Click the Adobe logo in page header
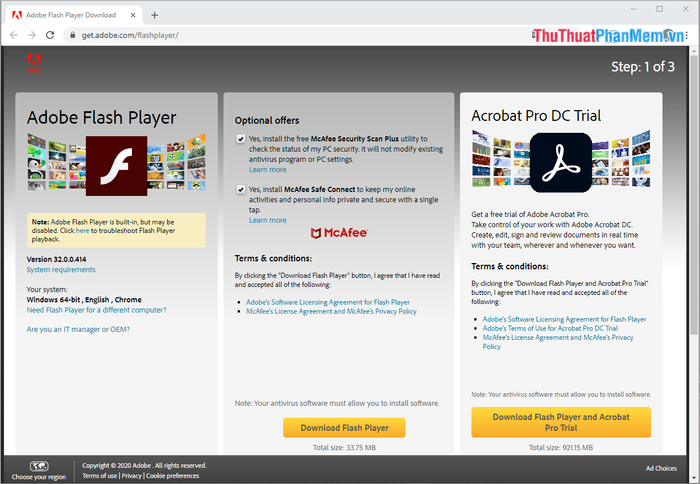The width and height of the screenshot is (700, 484). (x=34, y=63)
